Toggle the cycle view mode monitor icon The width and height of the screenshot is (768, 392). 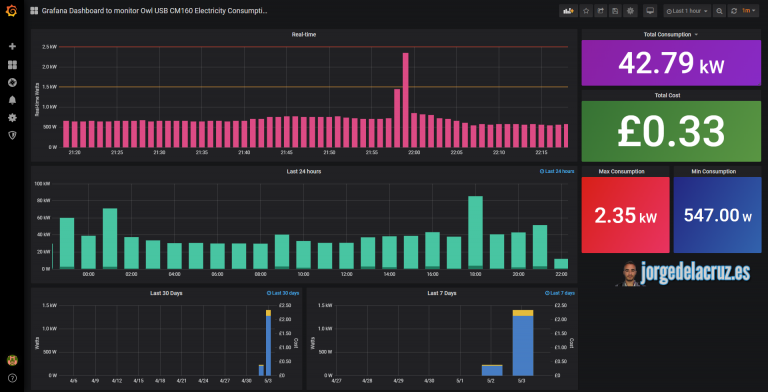[x=650, y=11]
